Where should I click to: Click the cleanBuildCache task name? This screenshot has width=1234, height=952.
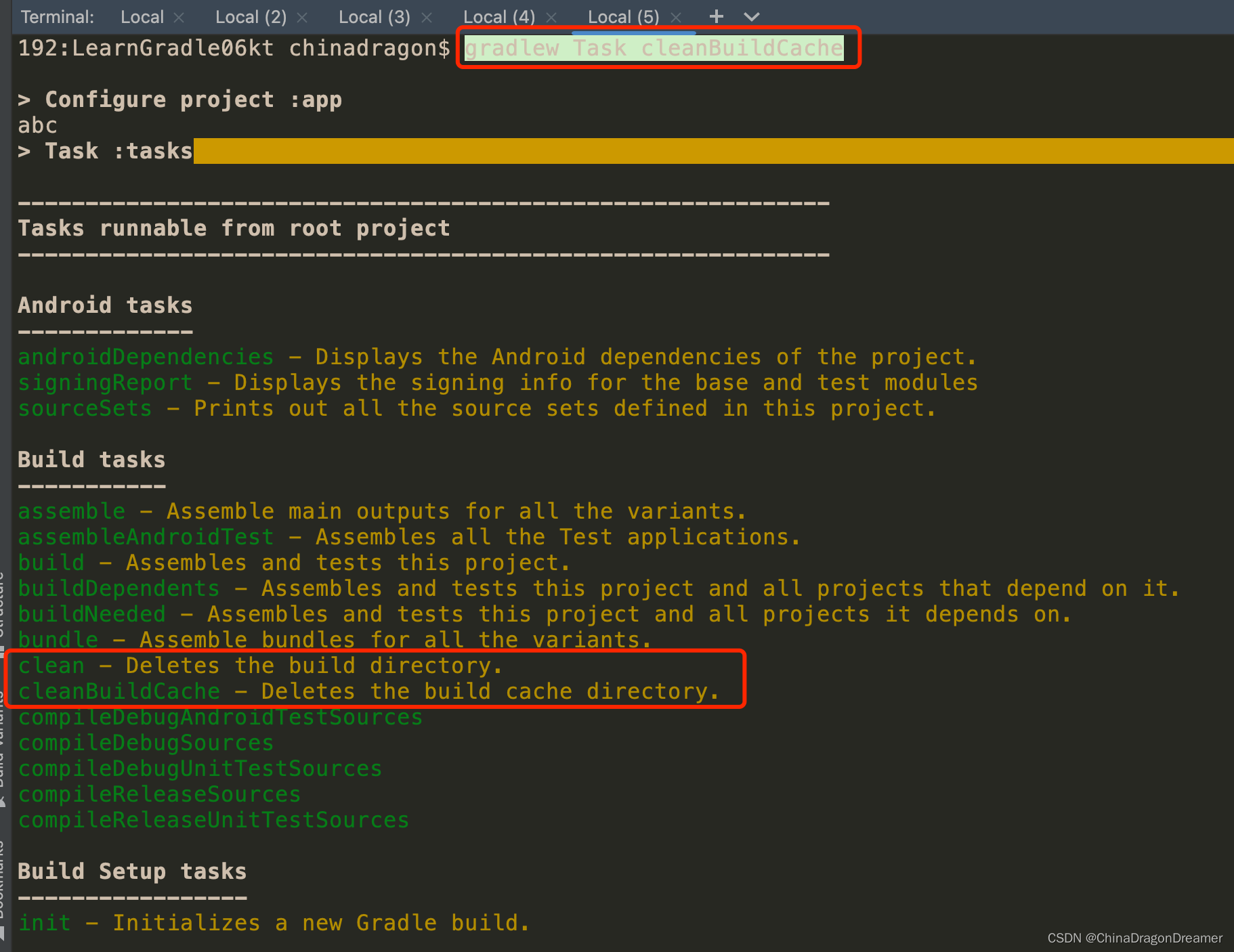[119, 691]
